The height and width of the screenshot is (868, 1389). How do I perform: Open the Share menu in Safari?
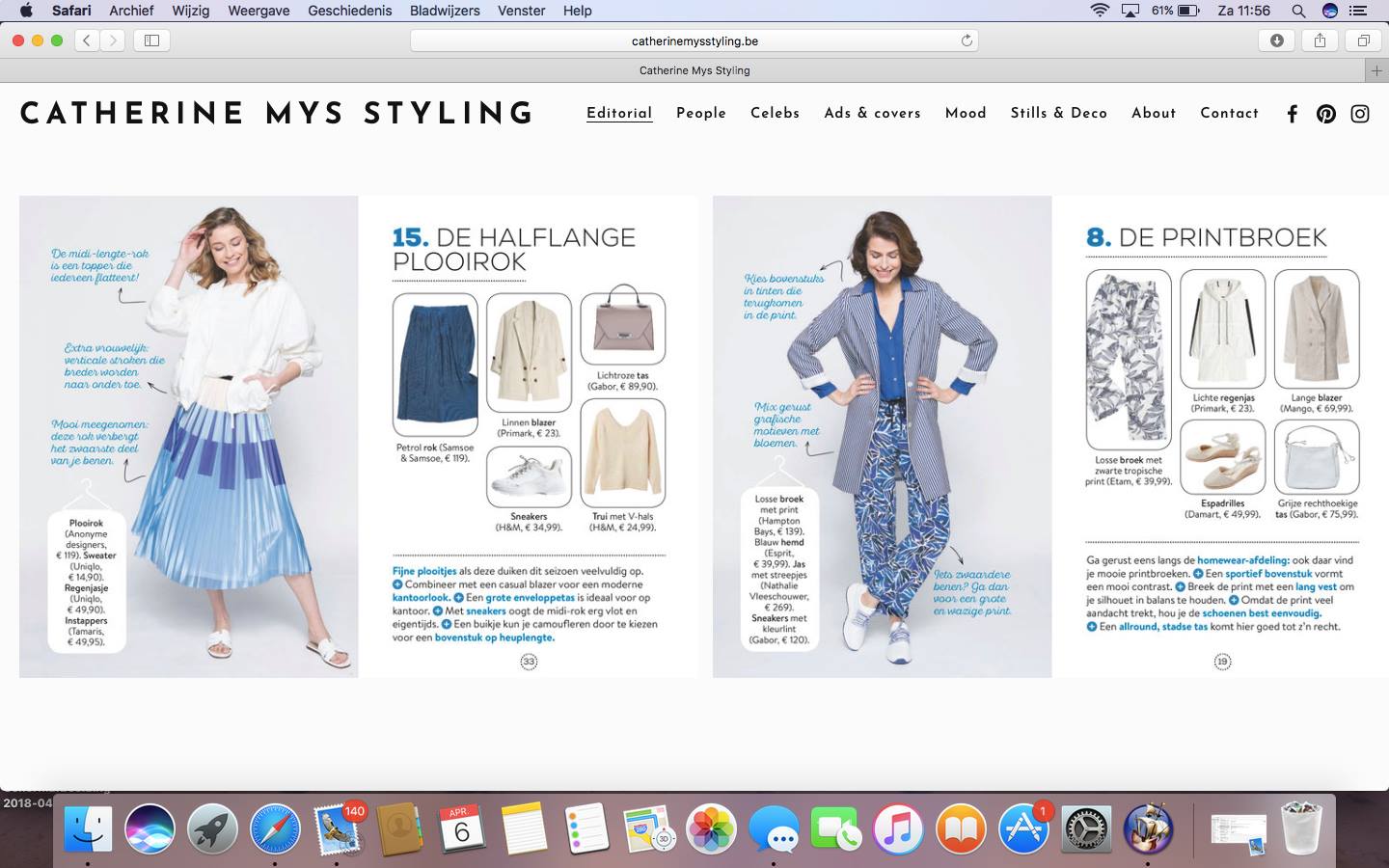click(1320, 41)
